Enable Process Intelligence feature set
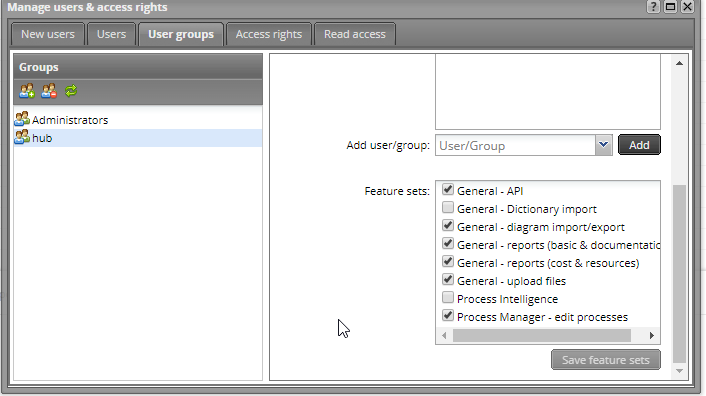The image size is (706, 396). [448, 297]
